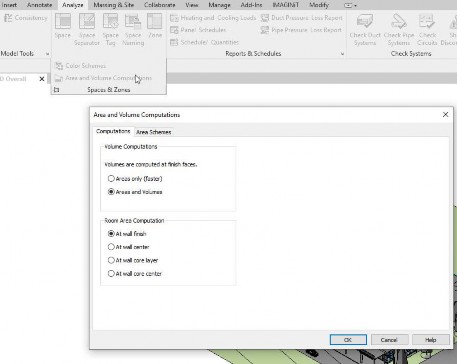Open Panel Schedules
Screen dimensions: 457x364
pos(198,30)
